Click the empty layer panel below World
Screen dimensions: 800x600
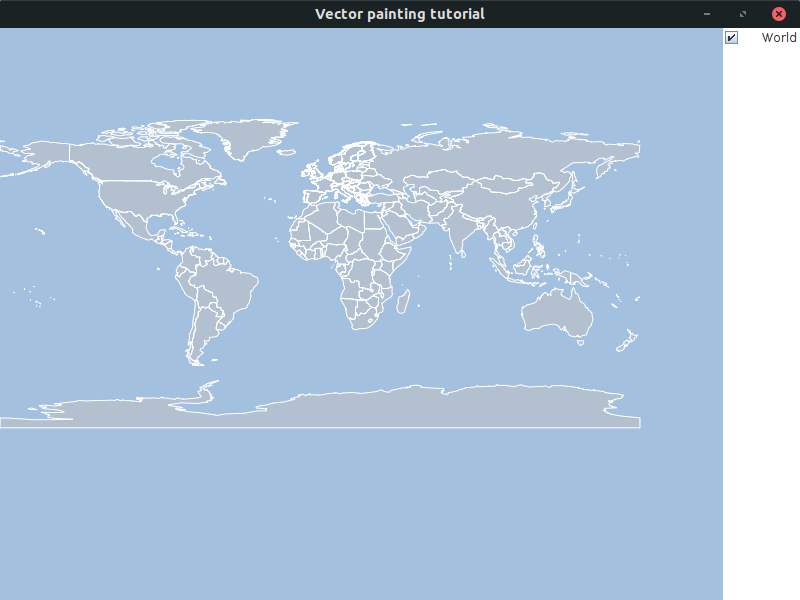pyautogui.click(x=761, y=300)
